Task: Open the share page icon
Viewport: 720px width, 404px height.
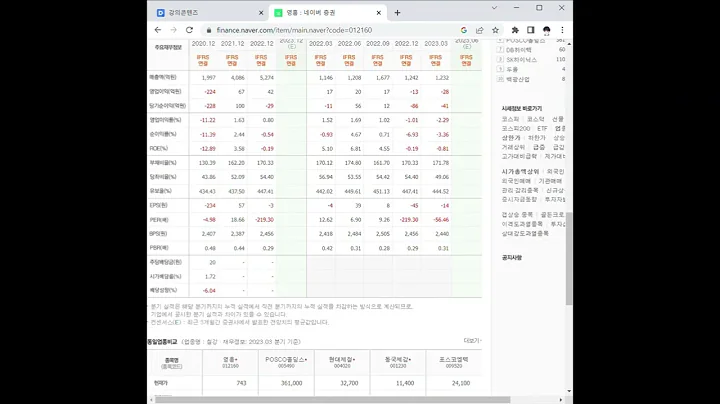Action: point(479,30)
